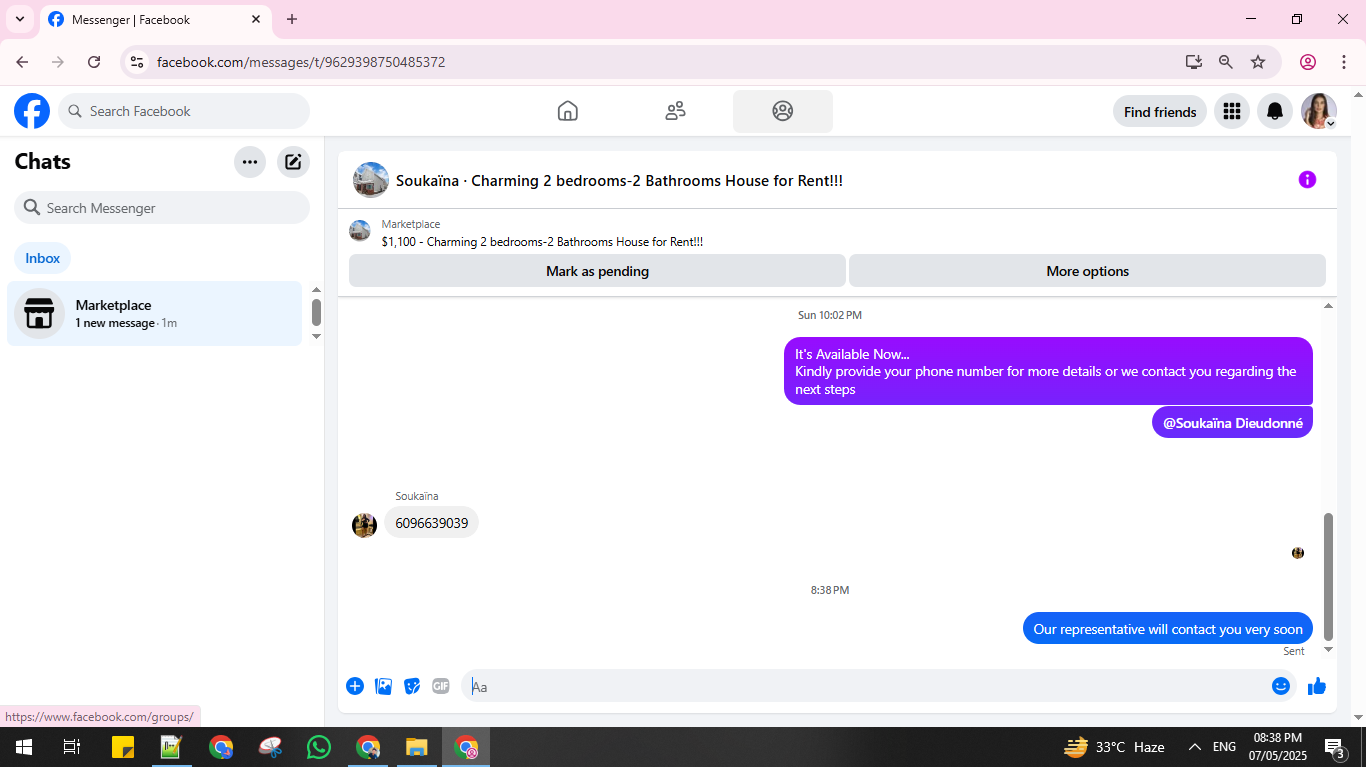Attach a photo with the image icon
1366x767 pixels.
[383, 686]
